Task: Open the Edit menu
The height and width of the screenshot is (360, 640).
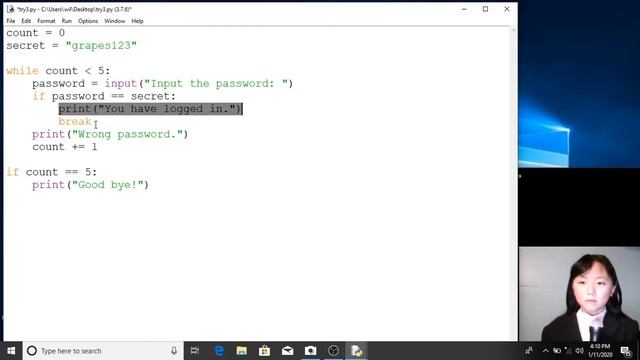Action: (26, 21)
